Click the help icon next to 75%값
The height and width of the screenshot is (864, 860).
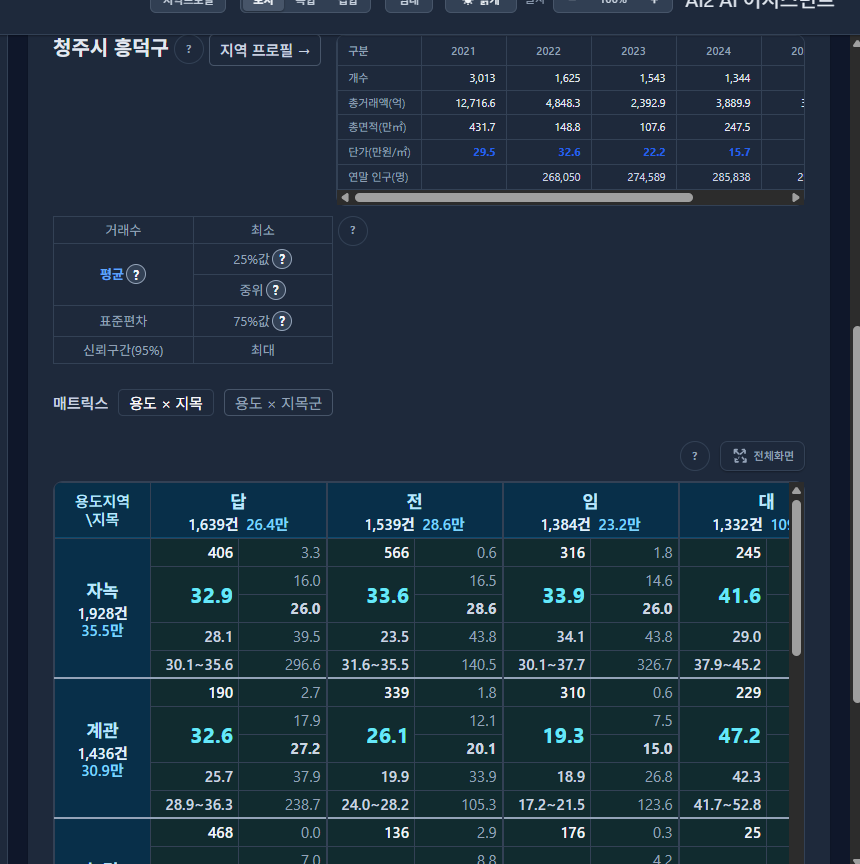click(x=282, y=321)
